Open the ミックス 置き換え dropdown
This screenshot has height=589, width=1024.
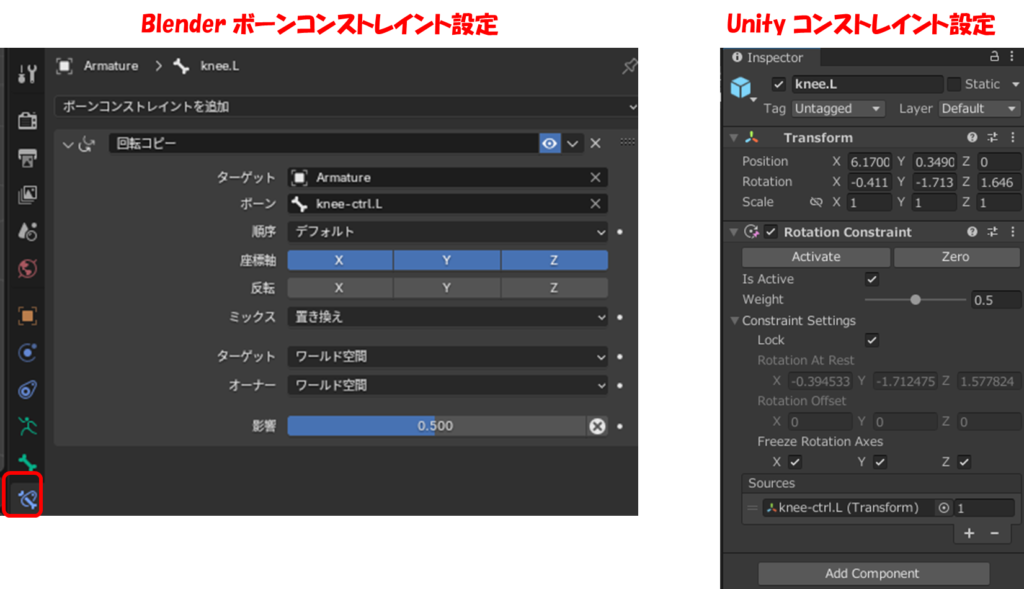pyautogui.click(x=447, y=317)
